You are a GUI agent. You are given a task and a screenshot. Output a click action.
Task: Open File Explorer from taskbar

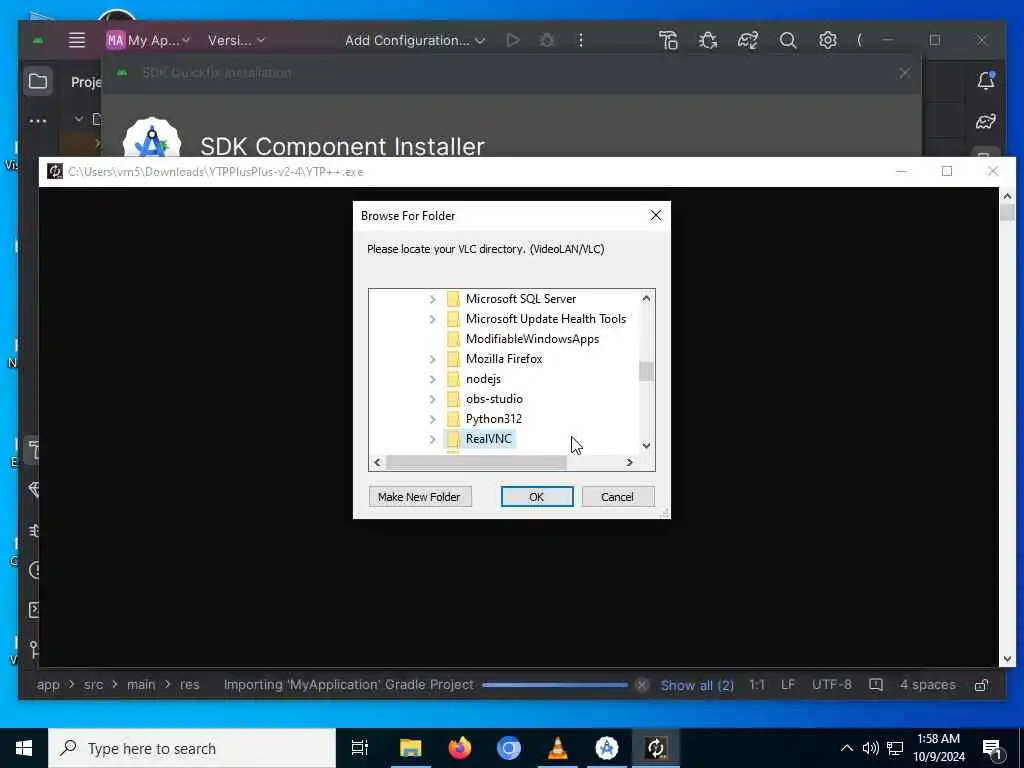[410, 748]
